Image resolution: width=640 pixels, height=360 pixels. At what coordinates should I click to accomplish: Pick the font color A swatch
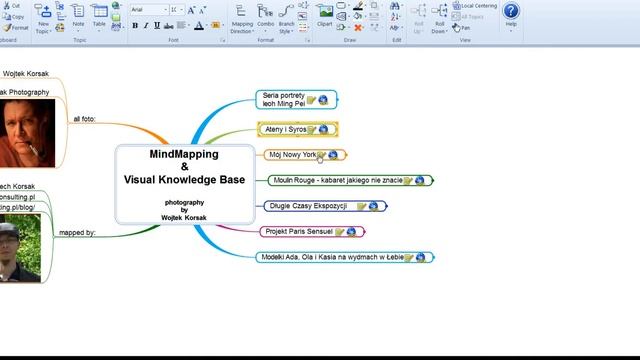(199, 26)
